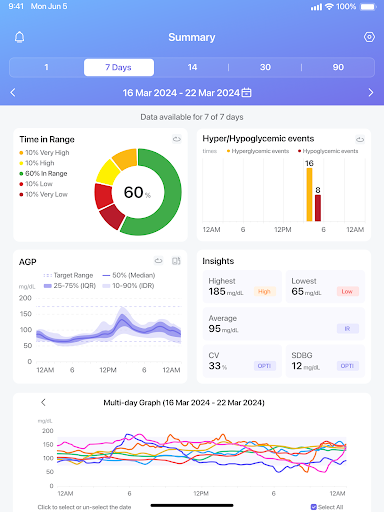Tap the 60% center of donut chart
384x512 pixels.
[137, 193]
